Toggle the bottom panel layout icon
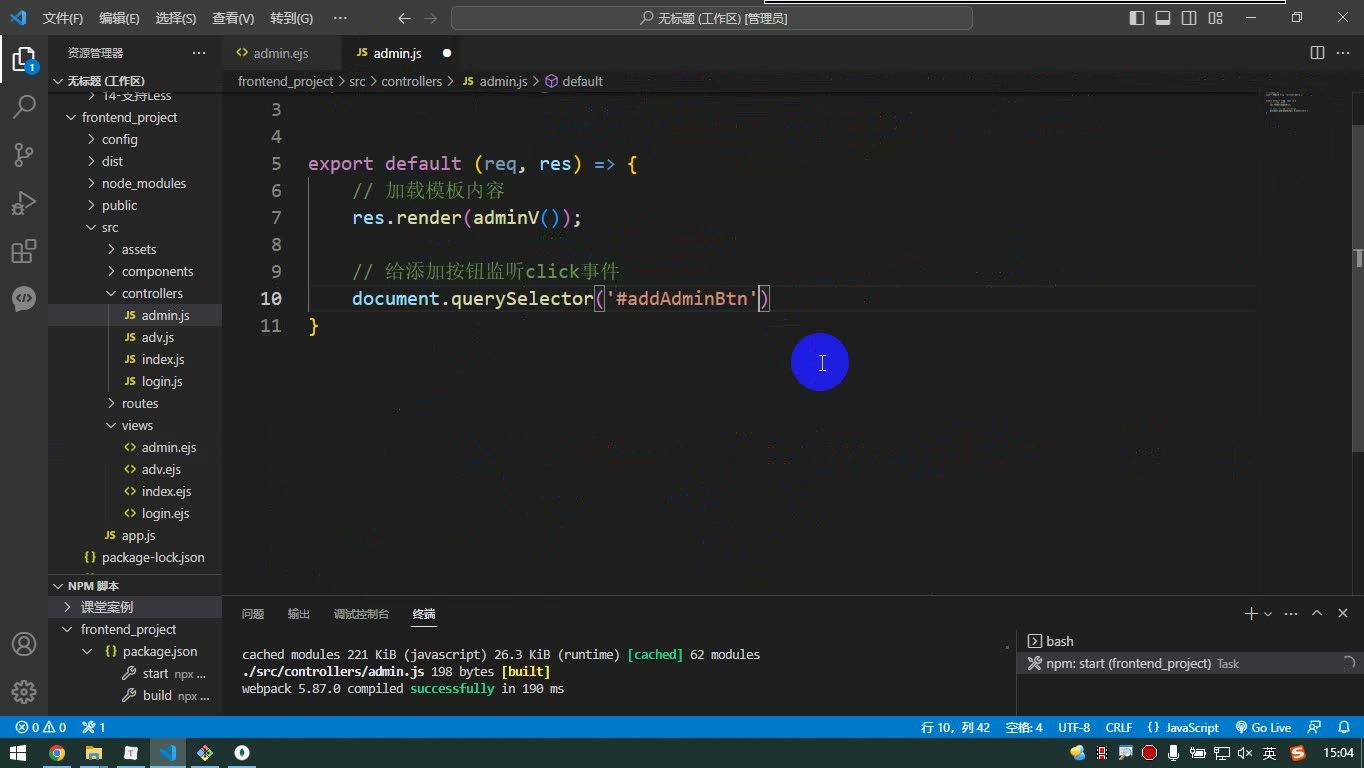This screenshot has height=768, width=1364. tap(1163, 18)
